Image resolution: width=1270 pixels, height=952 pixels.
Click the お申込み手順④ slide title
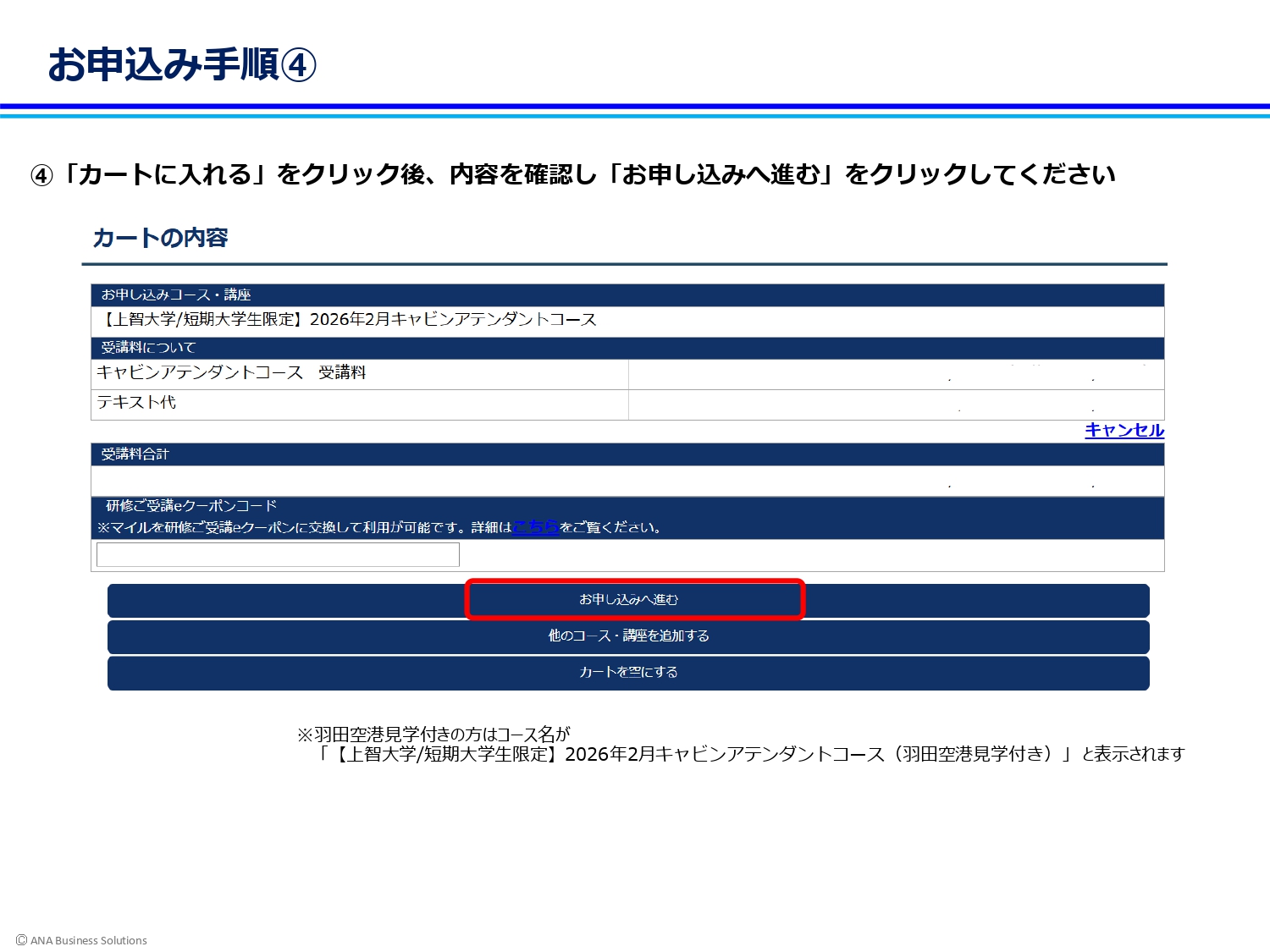click(x=182, y=65)
